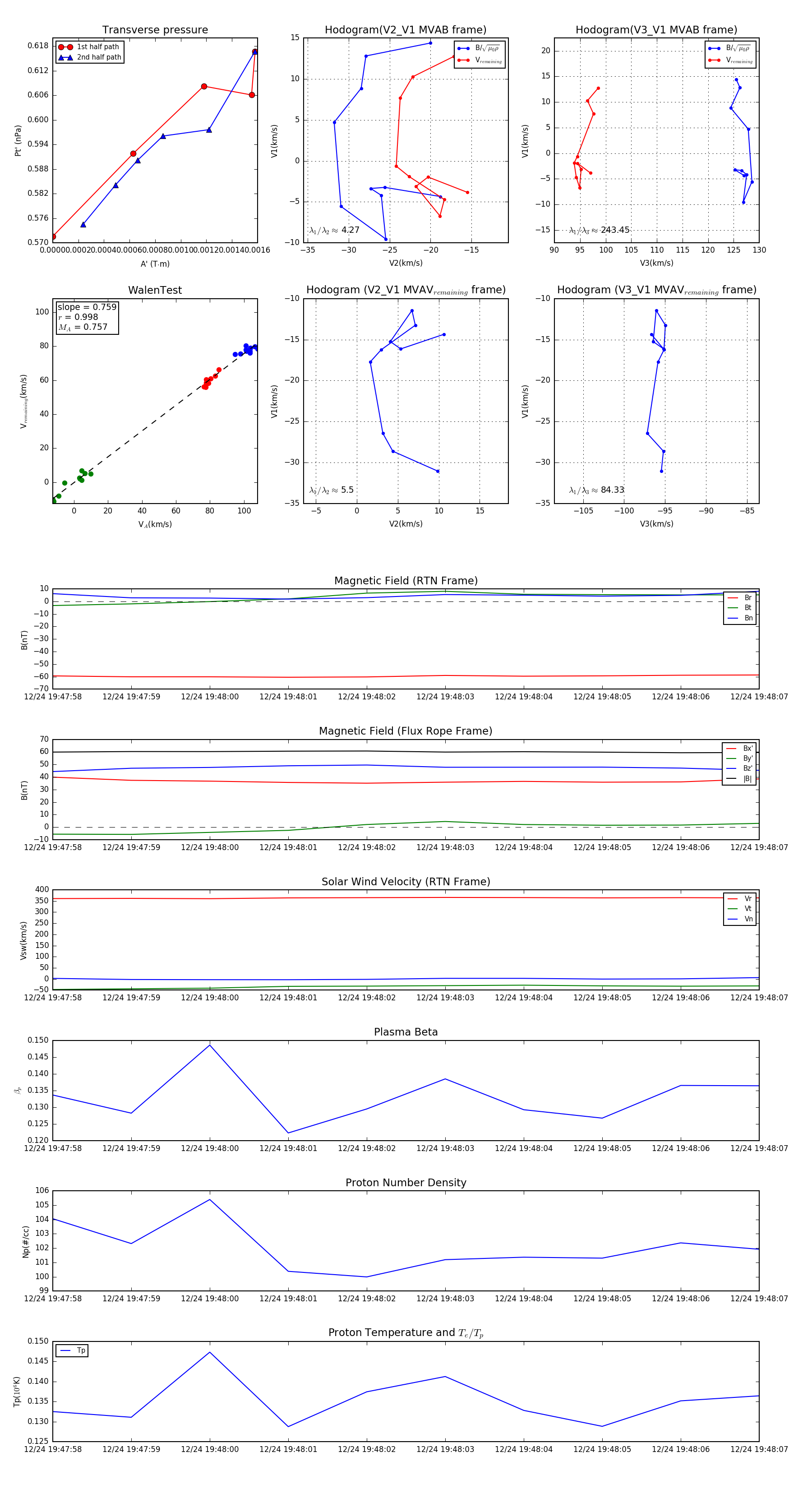Viewport: 812px width, 1489px height.
Task: Click the V3_V1 MVAB hodogram's red V remaining marker
Action: pos(714,60)
